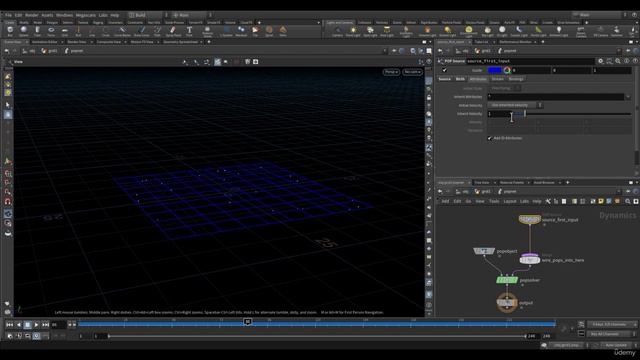The width and height of the screenshot is (640, 360).
Task: Open the Render menu
Action: (31, 15)
